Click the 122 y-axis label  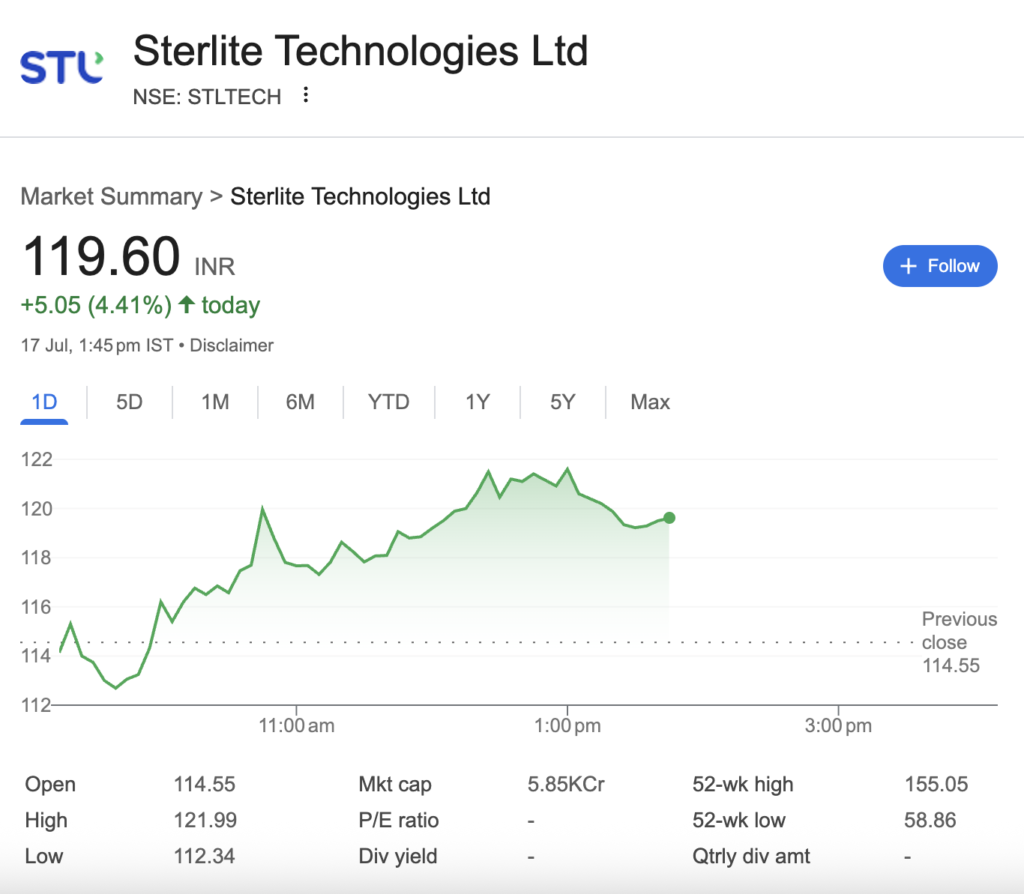tap(37, 460)
